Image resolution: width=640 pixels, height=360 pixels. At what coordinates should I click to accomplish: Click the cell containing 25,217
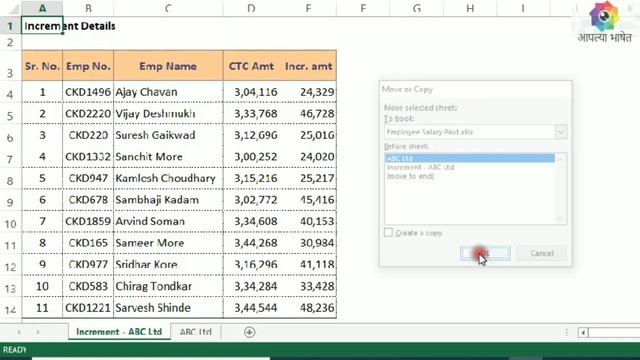[x=308, y=178]
